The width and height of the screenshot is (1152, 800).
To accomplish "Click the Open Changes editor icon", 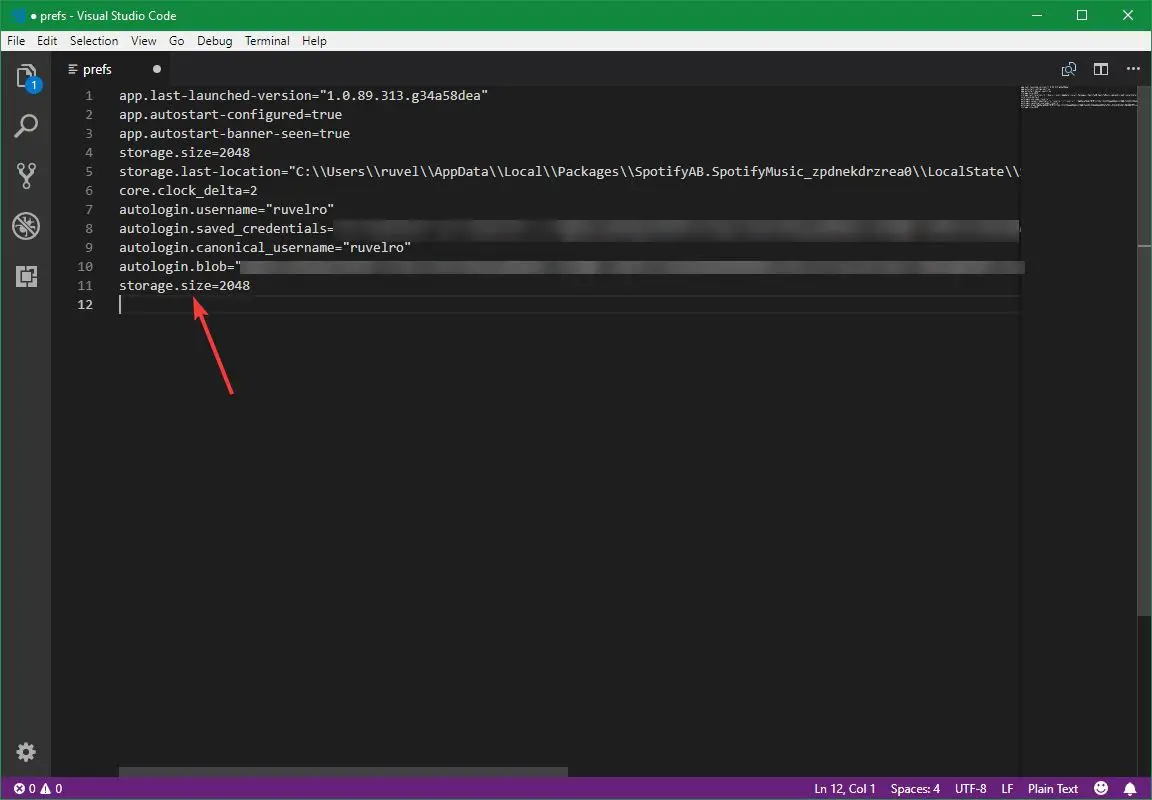I will pos(1069,69).
